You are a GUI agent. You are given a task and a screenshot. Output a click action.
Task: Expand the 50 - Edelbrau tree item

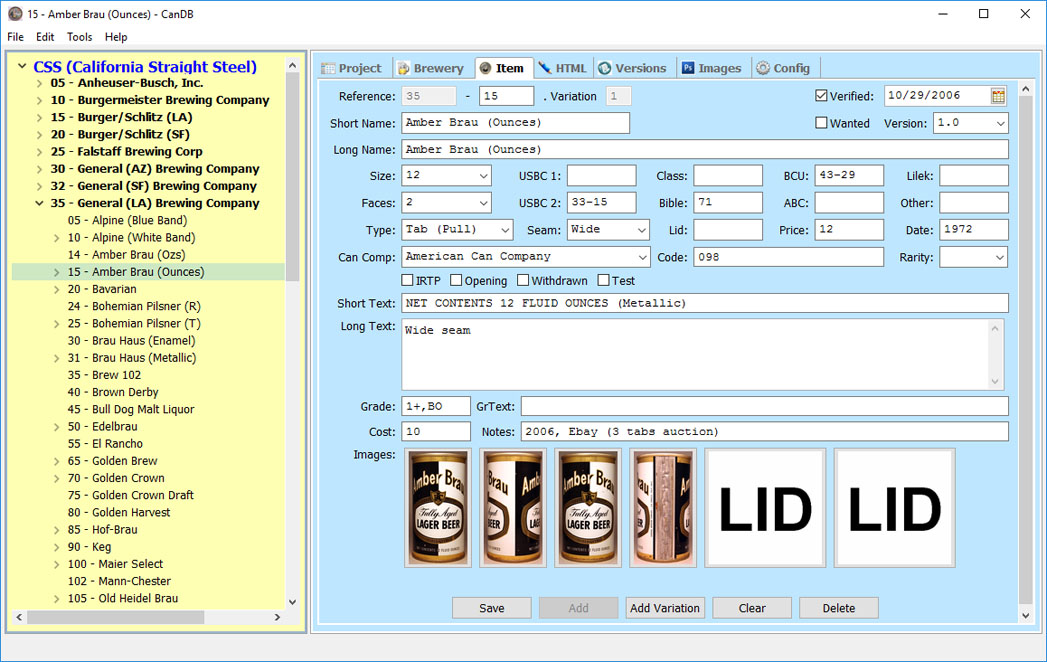click(x=57, y=427)
